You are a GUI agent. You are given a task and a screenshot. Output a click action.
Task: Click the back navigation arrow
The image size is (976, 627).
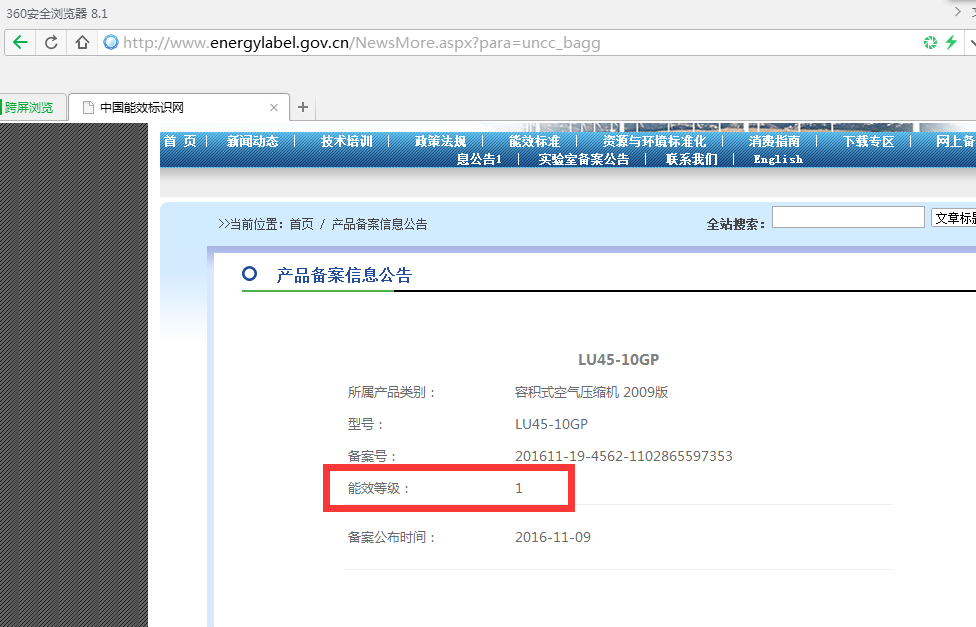pyautogui.click(x=20, y=42)
